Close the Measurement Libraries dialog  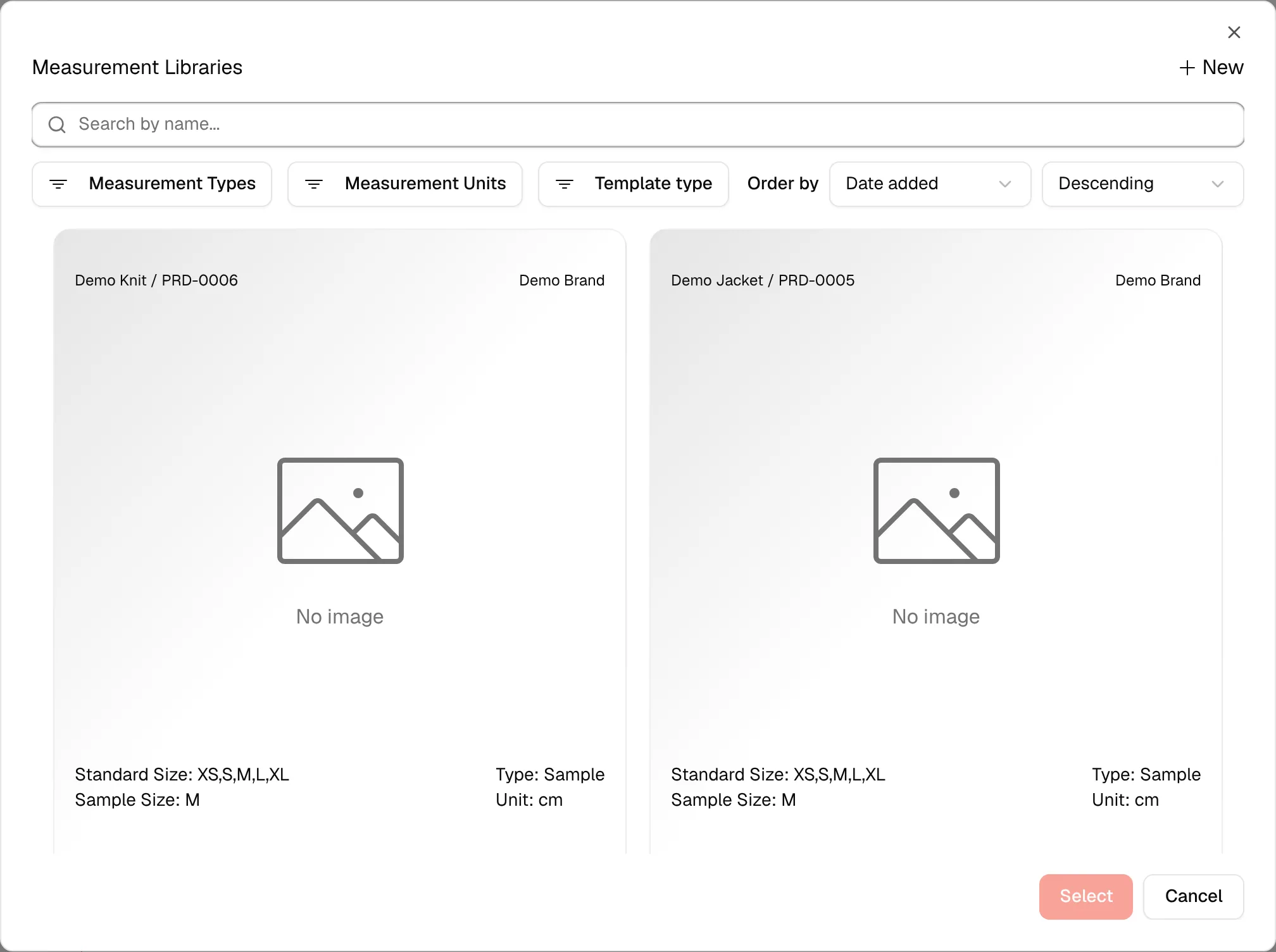(1234, 32)
